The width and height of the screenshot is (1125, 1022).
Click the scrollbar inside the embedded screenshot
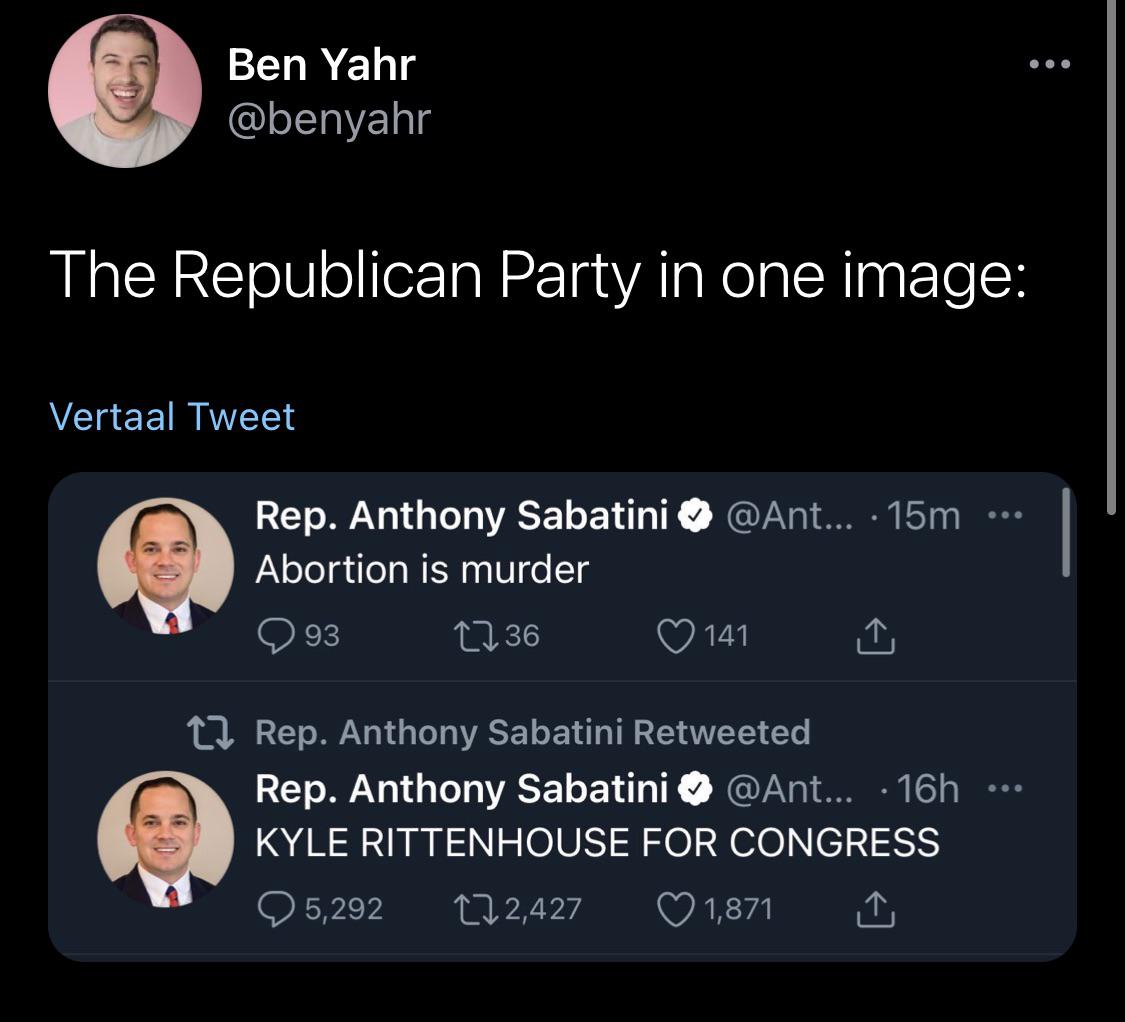[x=1066, y=533]
